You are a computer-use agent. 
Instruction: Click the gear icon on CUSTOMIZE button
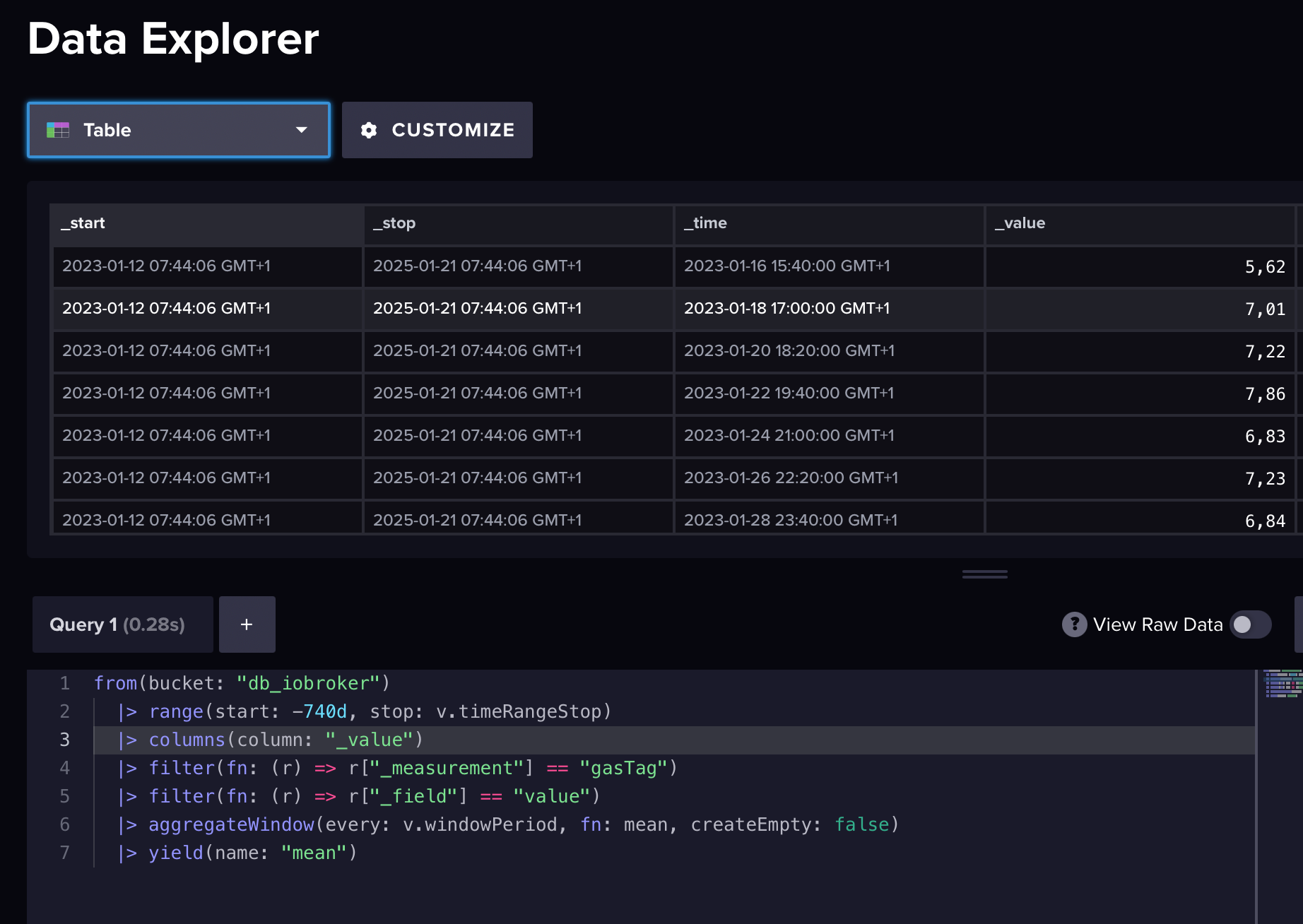(x=369, y=130)
